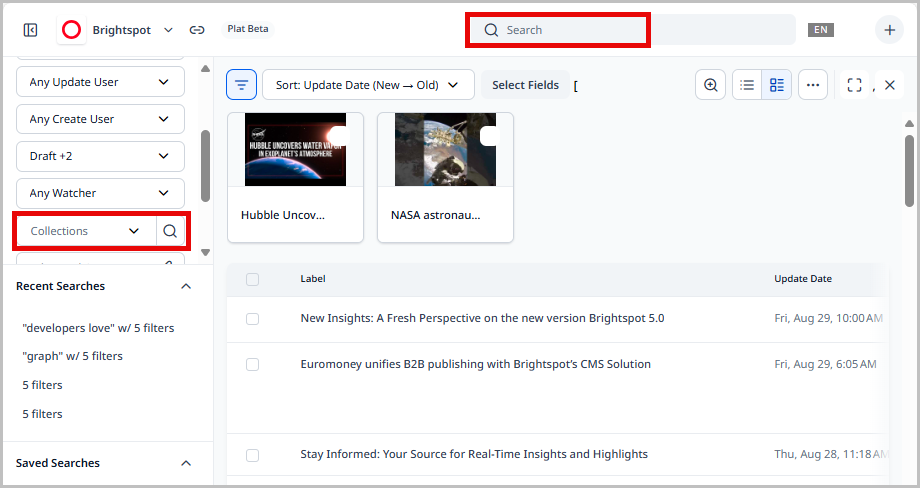Toggle the filters panel icon
The image size is (920, 488).
point(242,85)
